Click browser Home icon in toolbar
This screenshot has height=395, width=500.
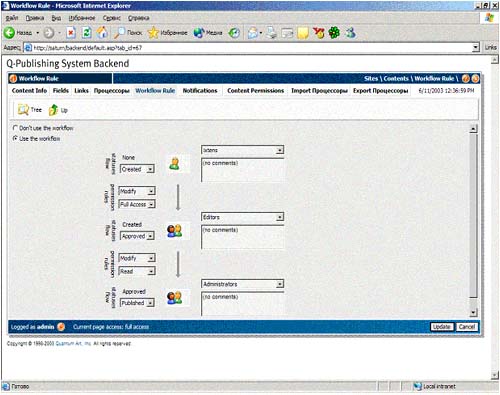(x=102, y=33)
